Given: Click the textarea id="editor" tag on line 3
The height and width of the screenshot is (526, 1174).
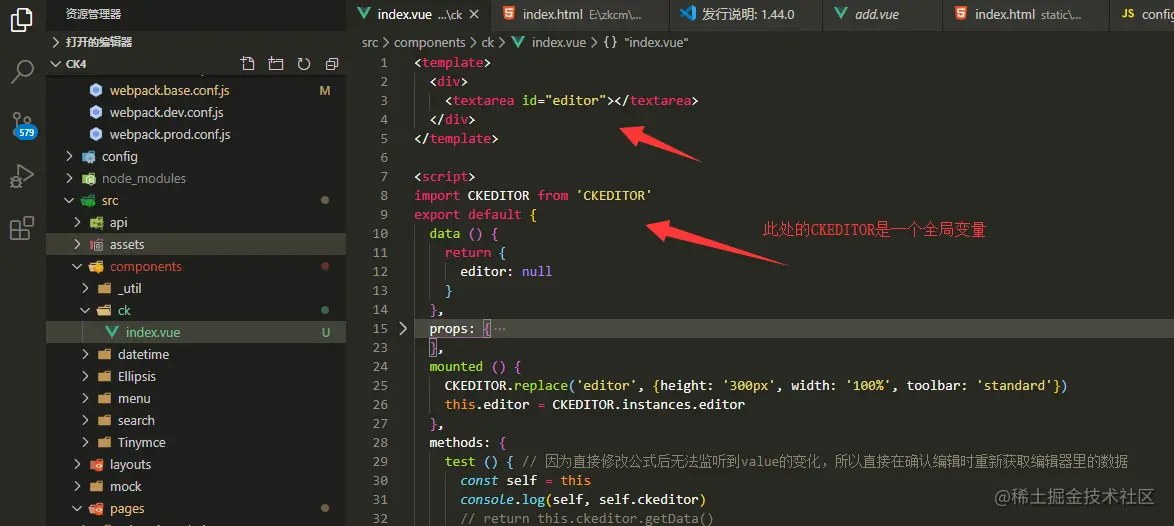Looking at the screenshot, I should (x=571, y=100).
